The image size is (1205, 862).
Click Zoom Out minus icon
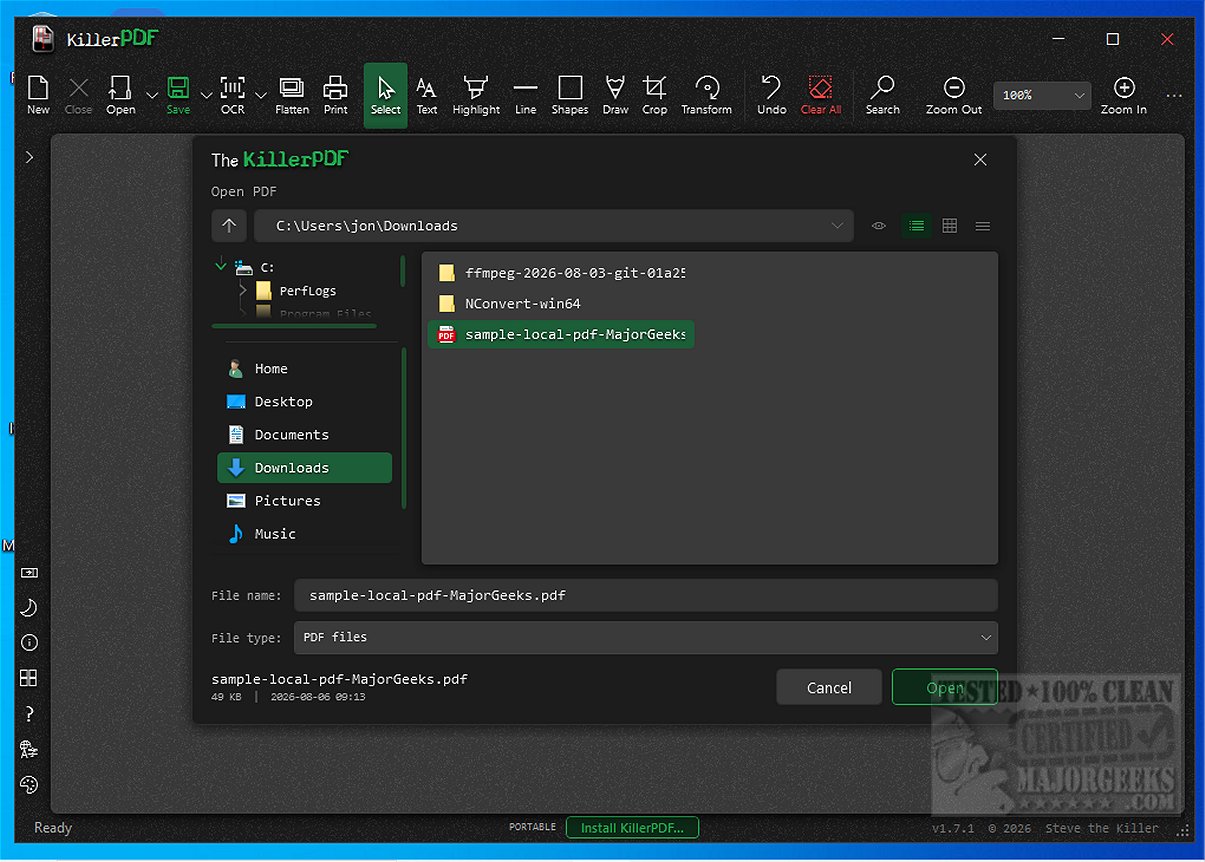(954, 95)
